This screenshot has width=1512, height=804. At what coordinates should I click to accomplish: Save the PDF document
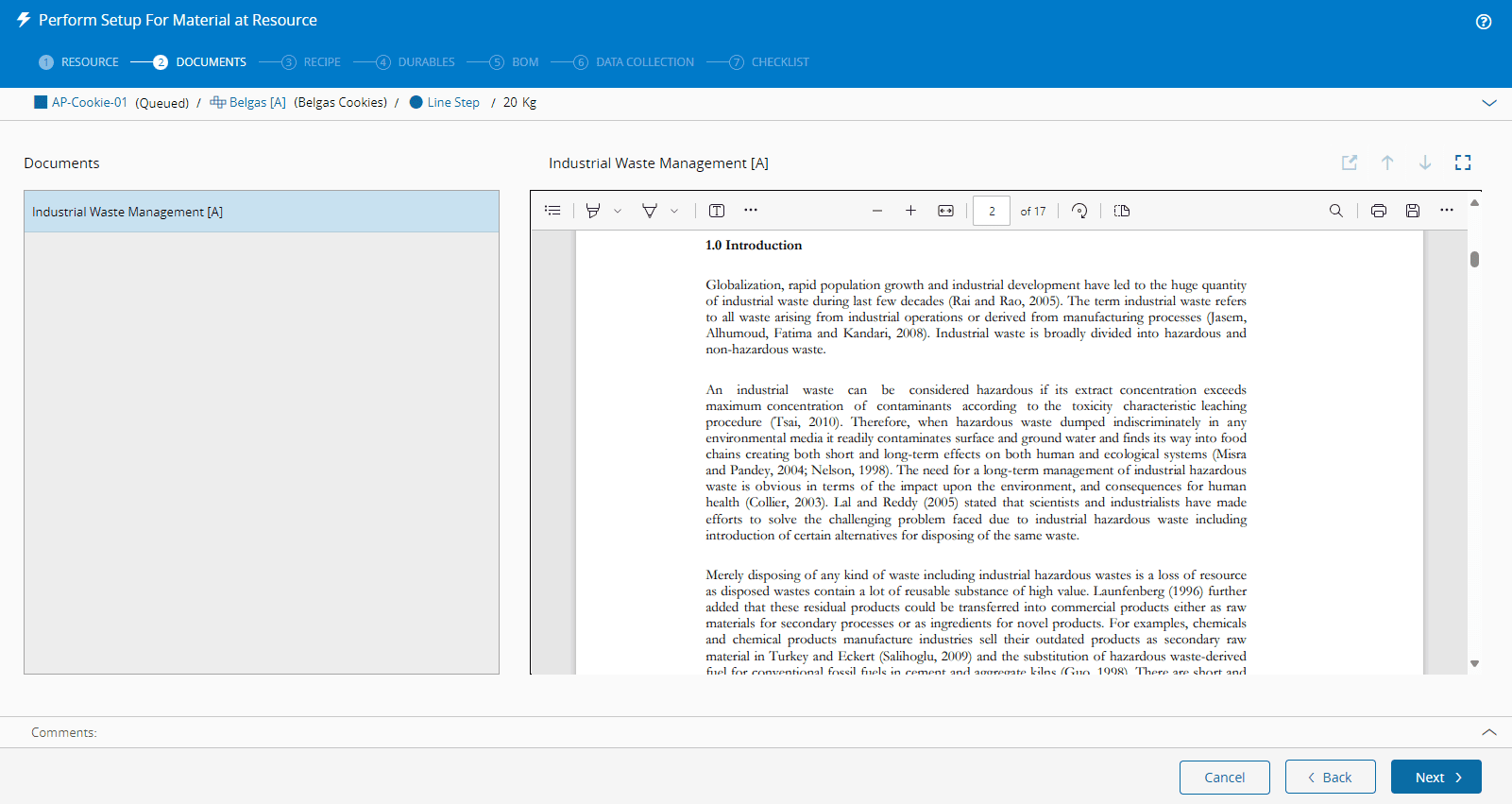coord(1413,211)
